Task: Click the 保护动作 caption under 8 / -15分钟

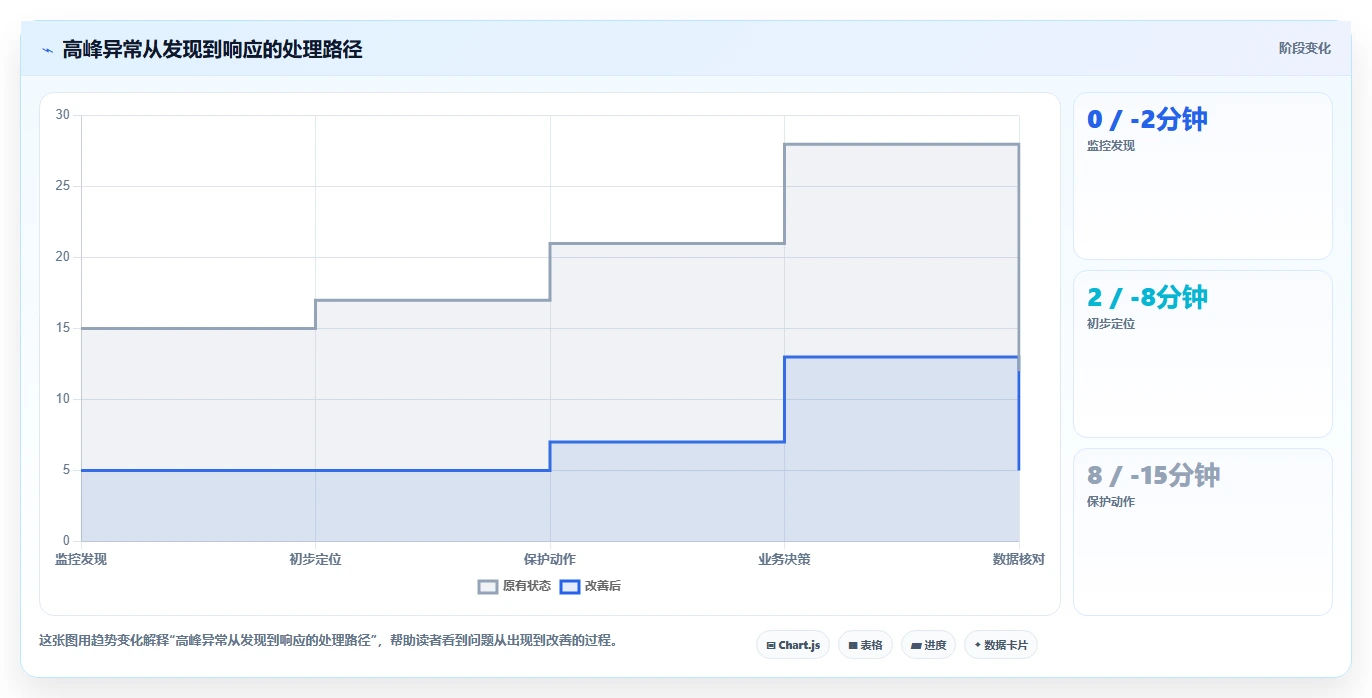Action: point(1111,502)
